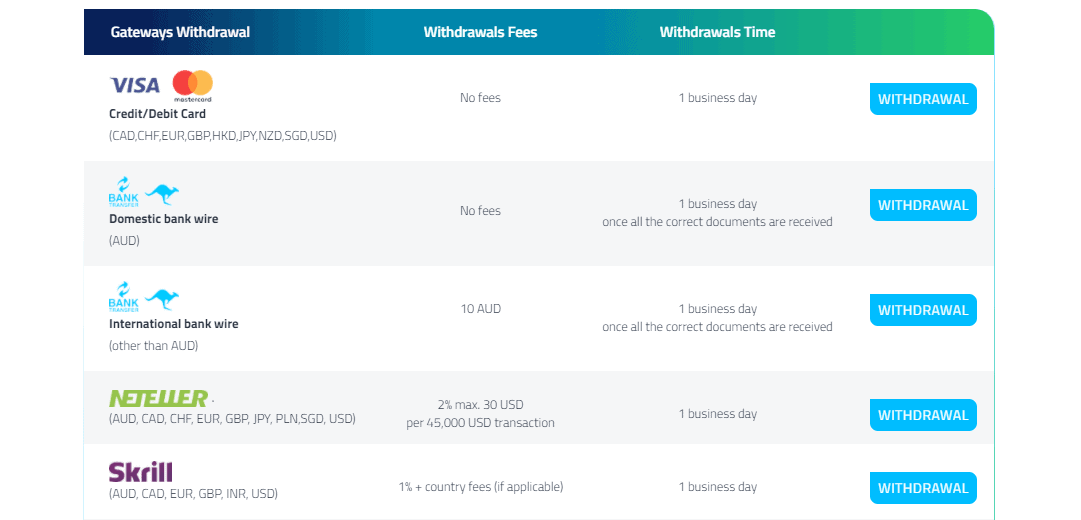Click WITHDRAWAL button for Credit/Debit Card

tap(923, 99)
